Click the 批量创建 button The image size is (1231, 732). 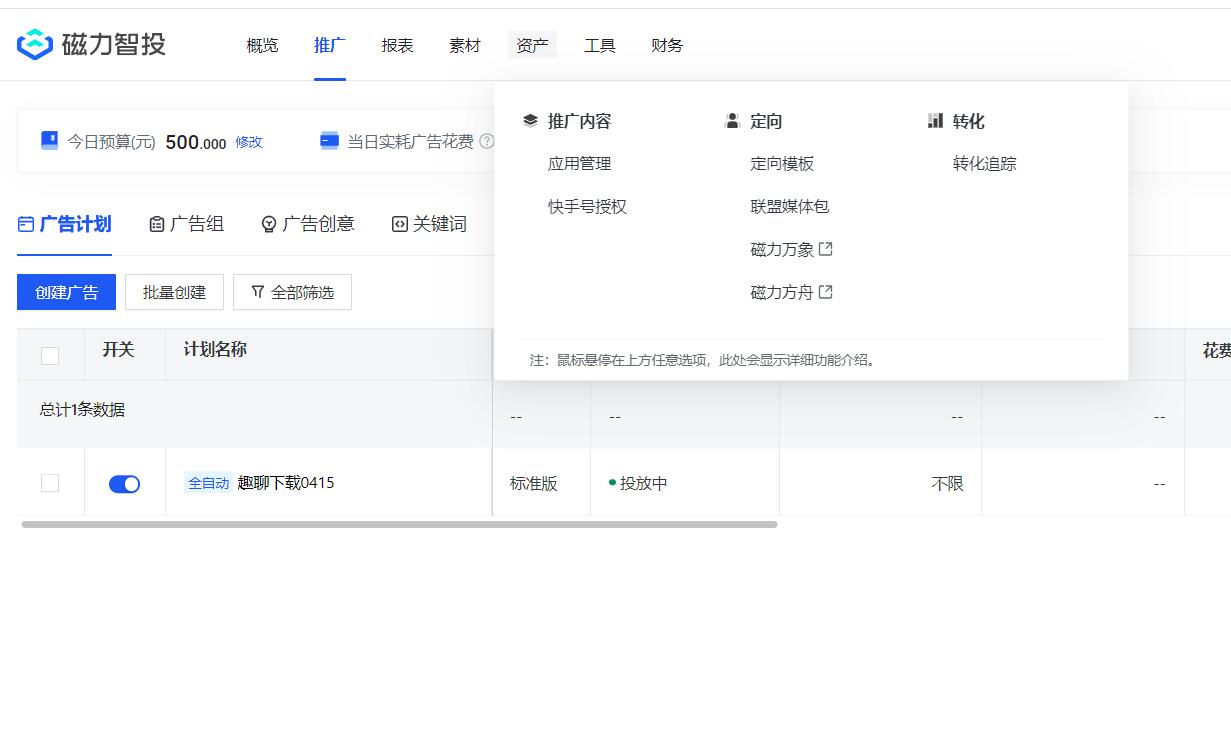(174, 292)
